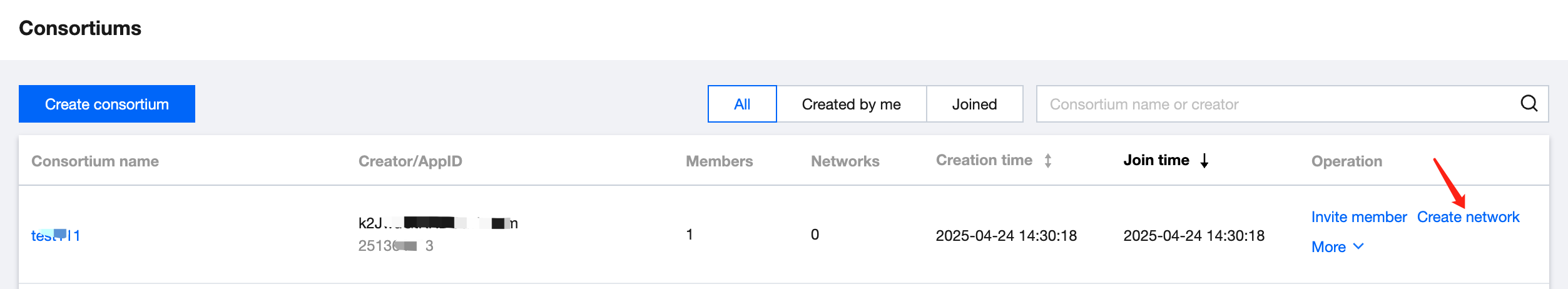1568x289 pixels.
Task: Click the Creation time sort arrows icon
Action: tap(1048, 161)
